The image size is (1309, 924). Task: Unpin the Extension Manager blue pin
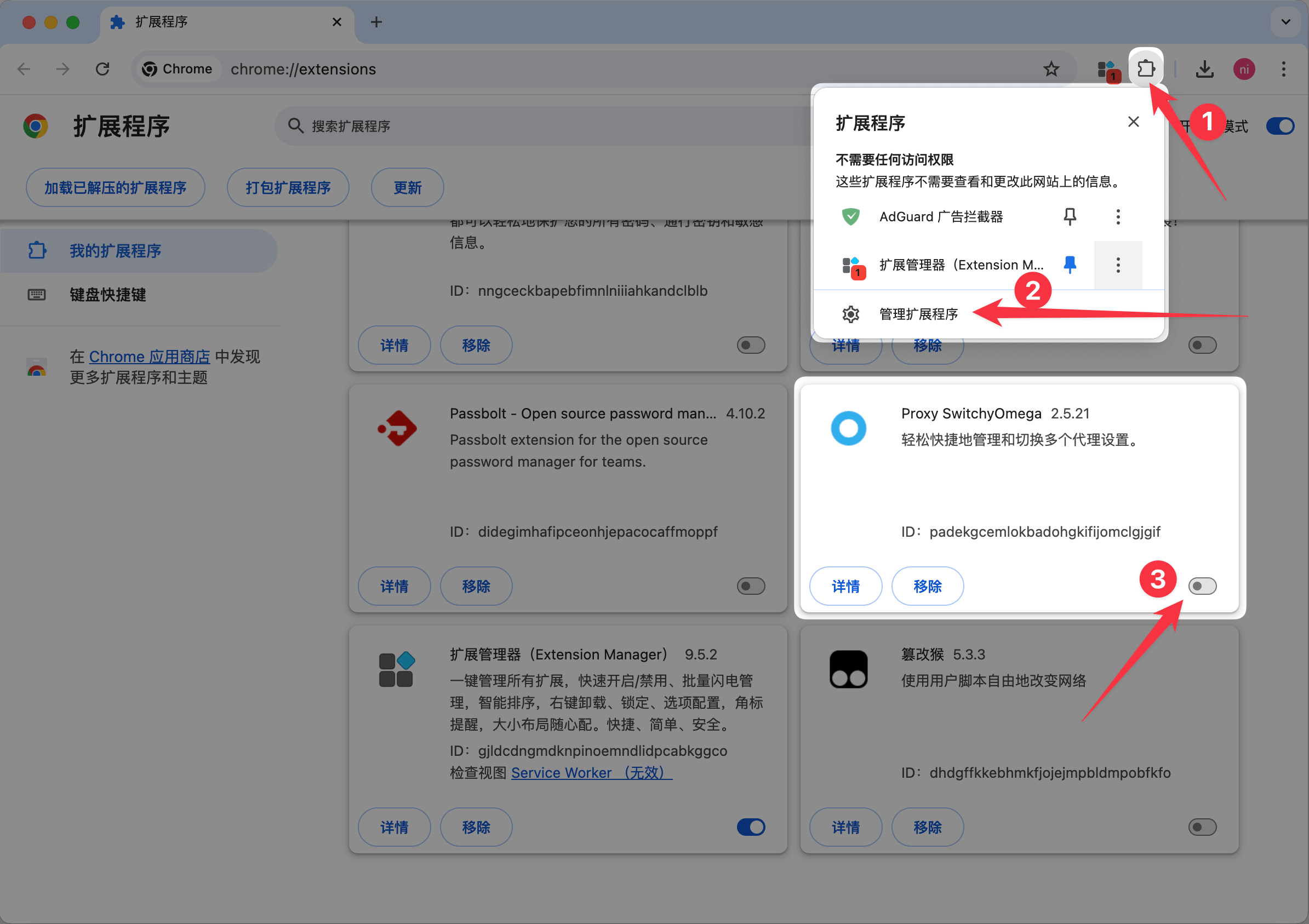pyautogui.click(x=1070, y=265)
